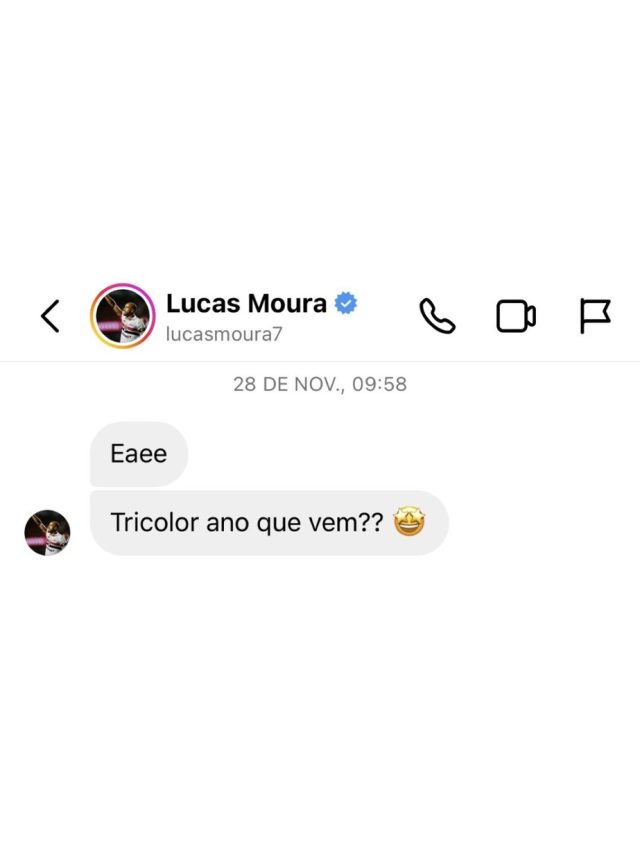Tap the blue verified badge
The width and height of the screenshot is (640, 853).
coord(346,303)
